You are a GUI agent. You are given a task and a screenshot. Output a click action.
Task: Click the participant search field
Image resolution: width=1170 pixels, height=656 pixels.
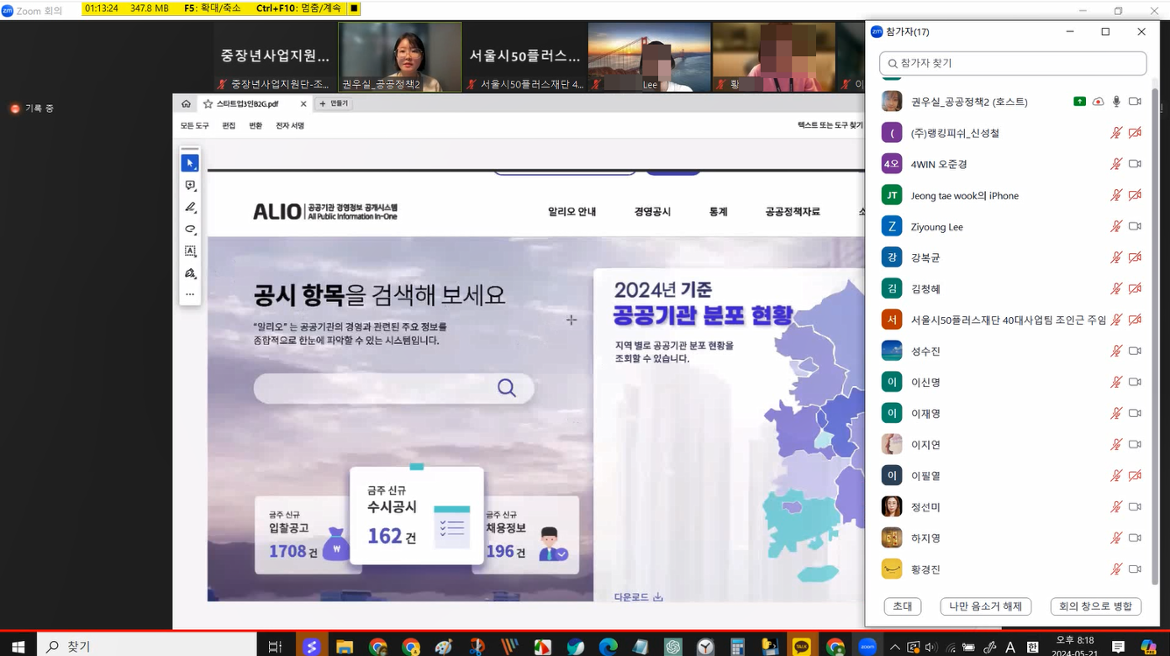click(x=1013, y=63)
